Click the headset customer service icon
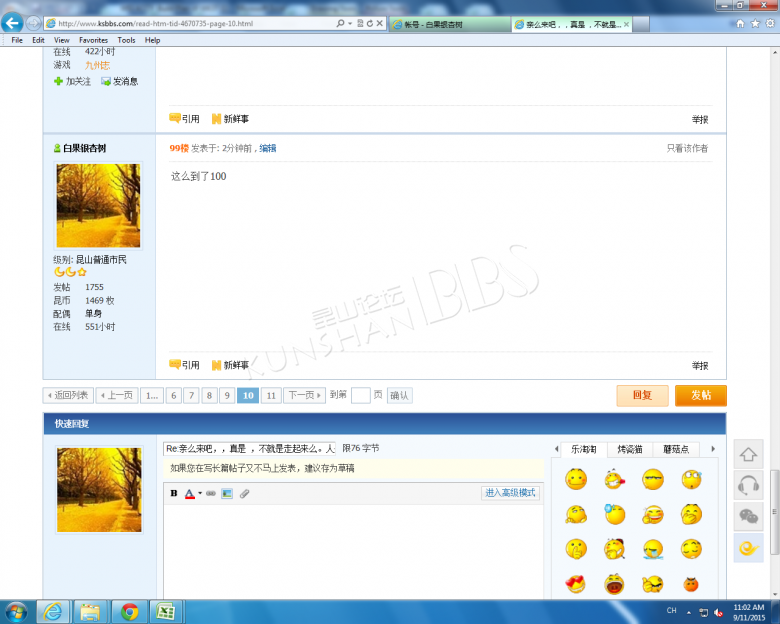Screen dimensions: 780x624 748,486
